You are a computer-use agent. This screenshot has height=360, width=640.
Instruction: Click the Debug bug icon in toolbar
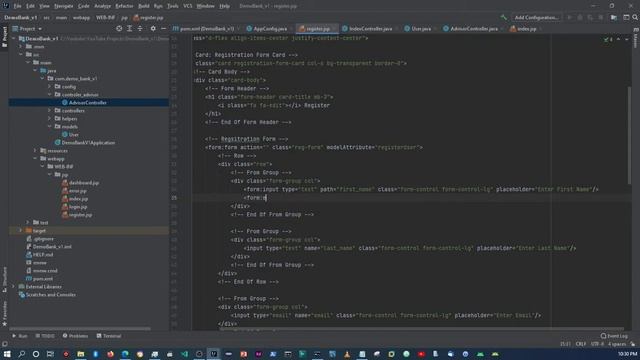coord(580,18)
